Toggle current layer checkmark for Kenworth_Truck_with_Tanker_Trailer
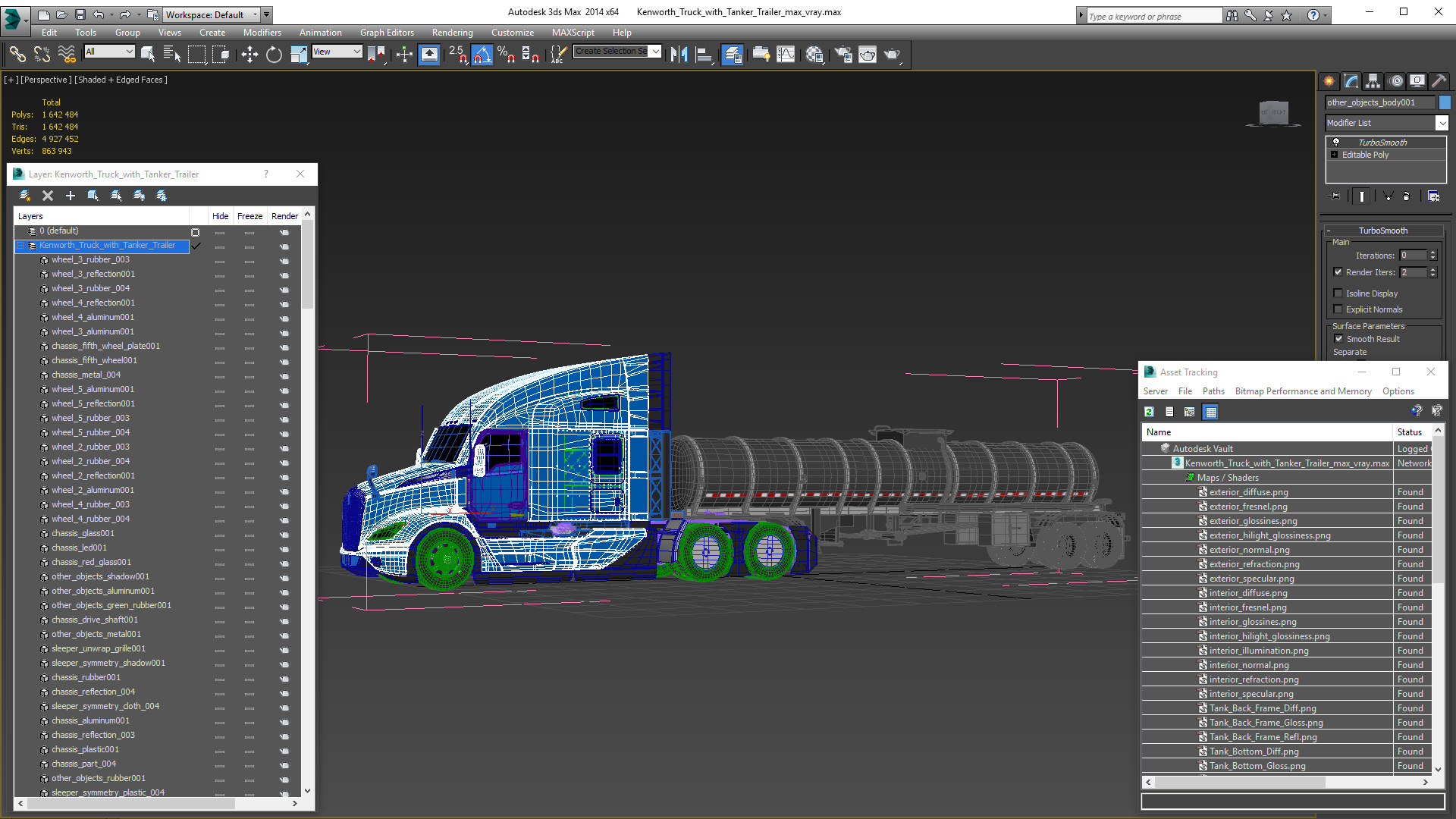The width and height of the screenshot is (1456, 819). (196, 246)
